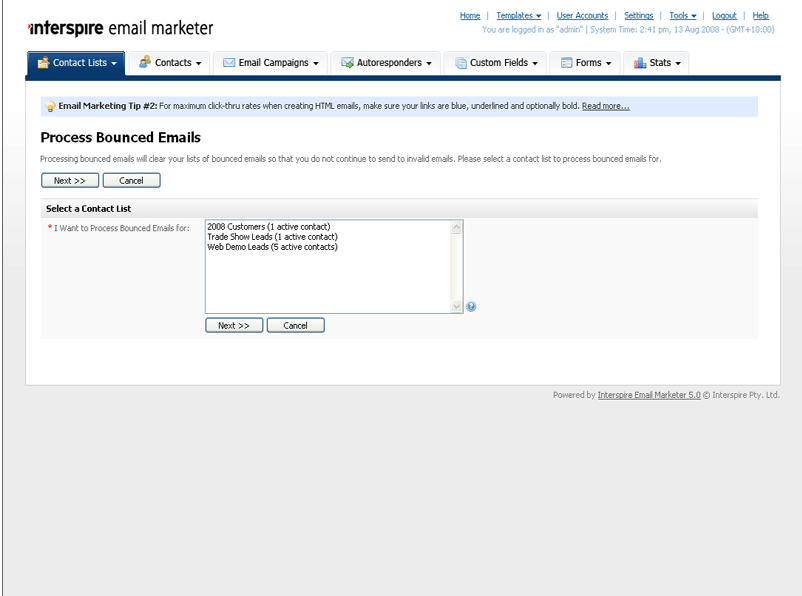Image resolution: width=802 pixels, height=596 pixels.
Task: Expand the Stats menu arrow
Action: (x=678, y=63)
